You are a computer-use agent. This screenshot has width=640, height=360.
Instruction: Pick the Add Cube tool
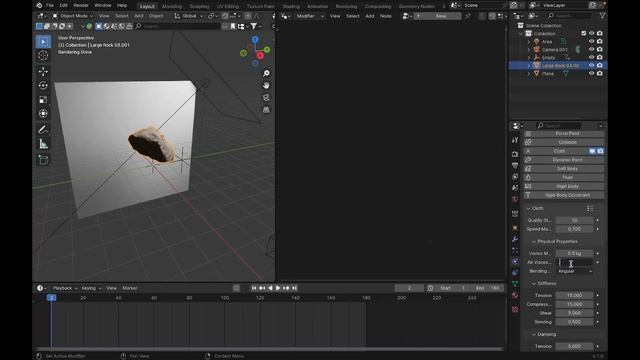tap(43, 160)
